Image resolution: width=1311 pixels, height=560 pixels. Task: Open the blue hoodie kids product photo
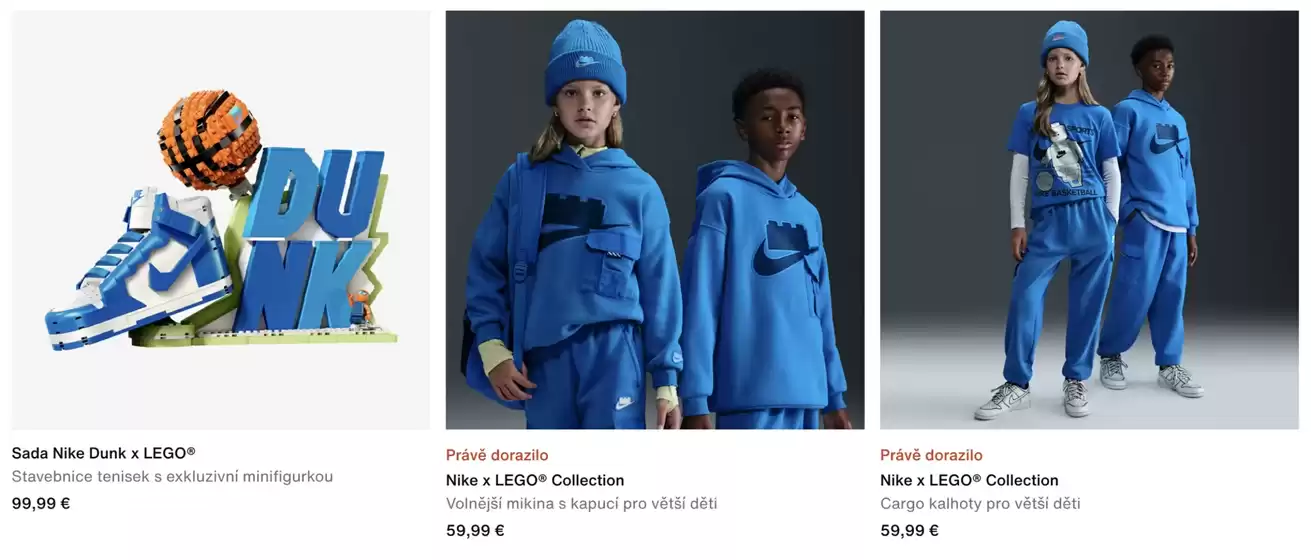(655, 220)
